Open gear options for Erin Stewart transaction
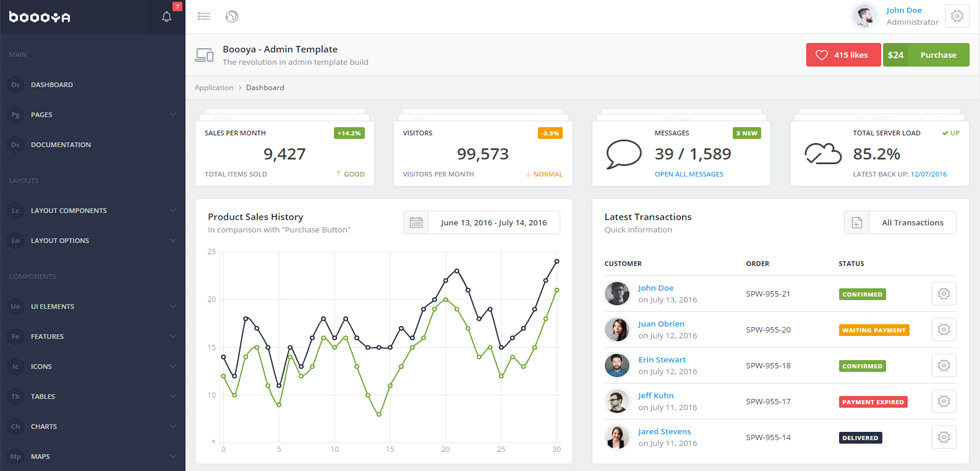This screenshot has width=980, height=471. (x=944, y=365)
